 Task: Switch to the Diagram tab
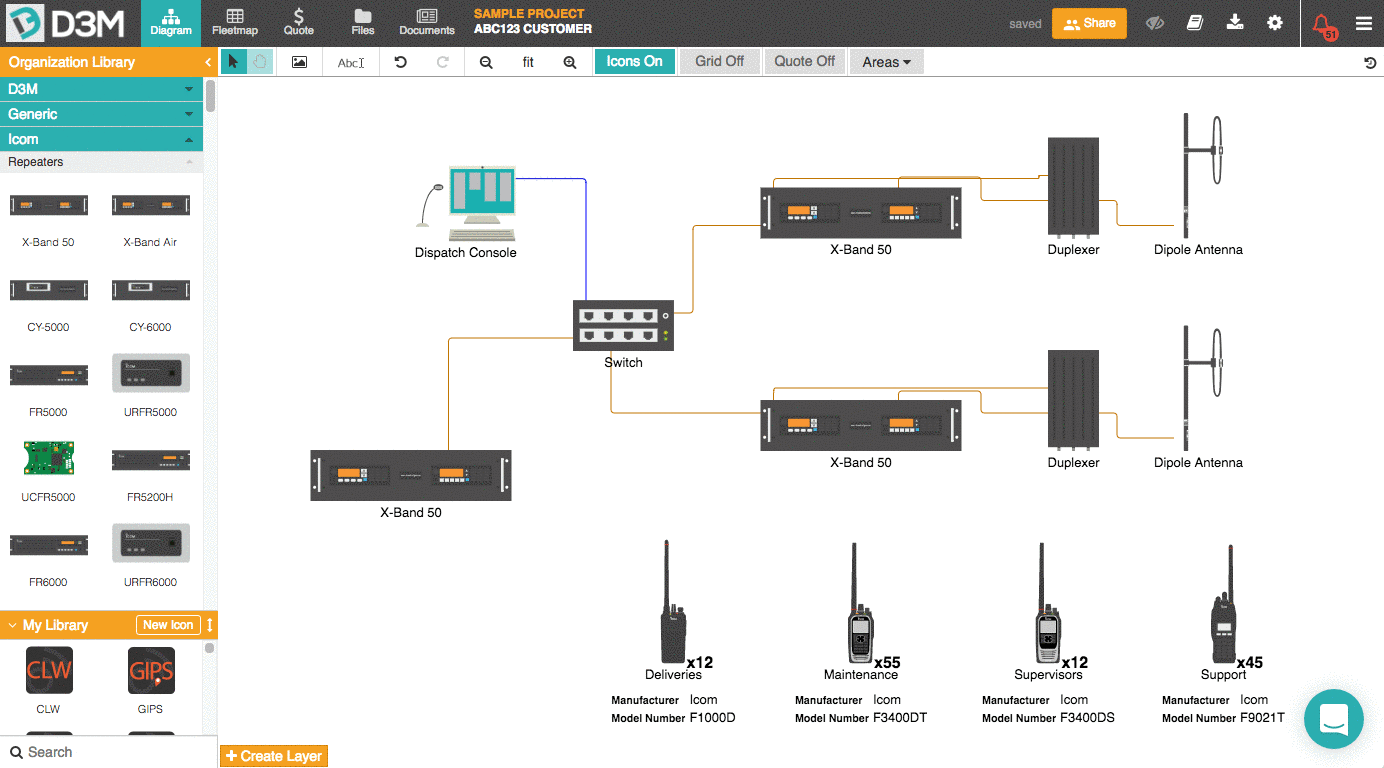[x=171, y=23]
